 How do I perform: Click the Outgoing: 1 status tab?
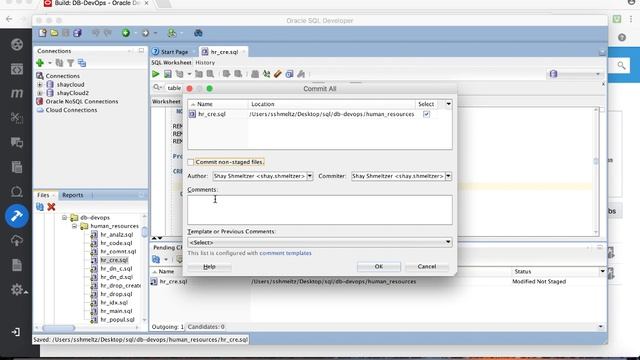point(167,327)
